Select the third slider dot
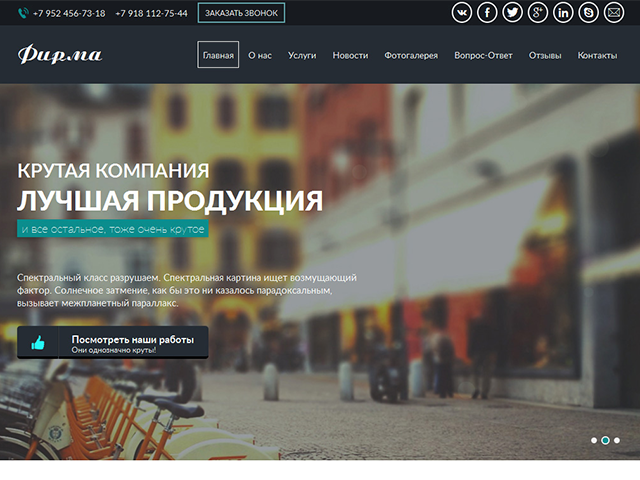 [617, 440]
